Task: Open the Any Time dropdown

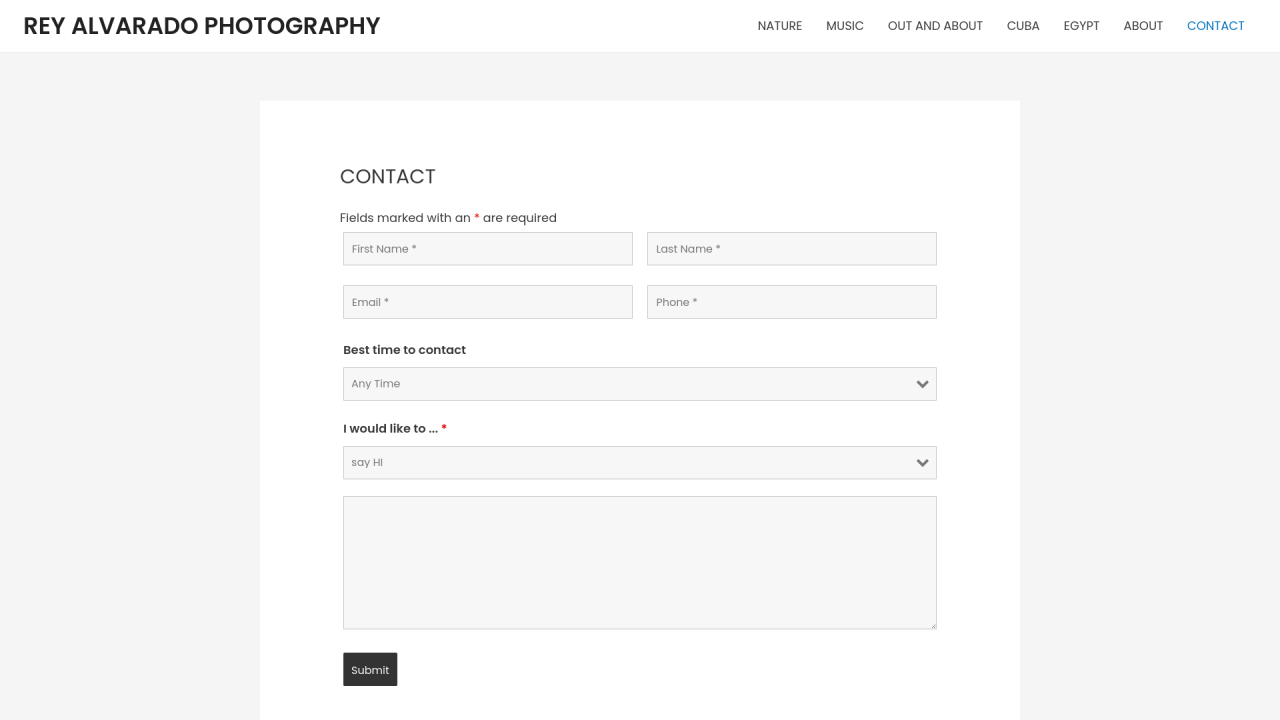Action: coord(620,384)
